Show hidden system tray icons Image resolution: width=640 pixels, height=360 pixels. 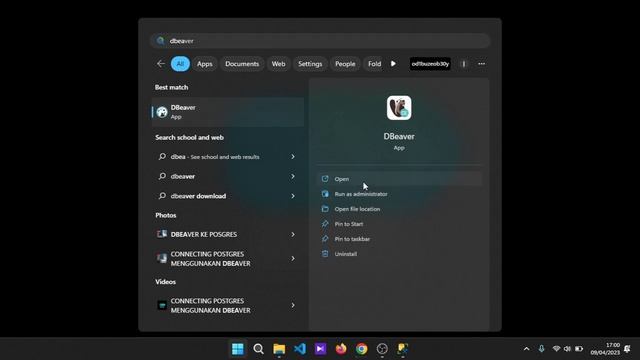pos(527,349)
